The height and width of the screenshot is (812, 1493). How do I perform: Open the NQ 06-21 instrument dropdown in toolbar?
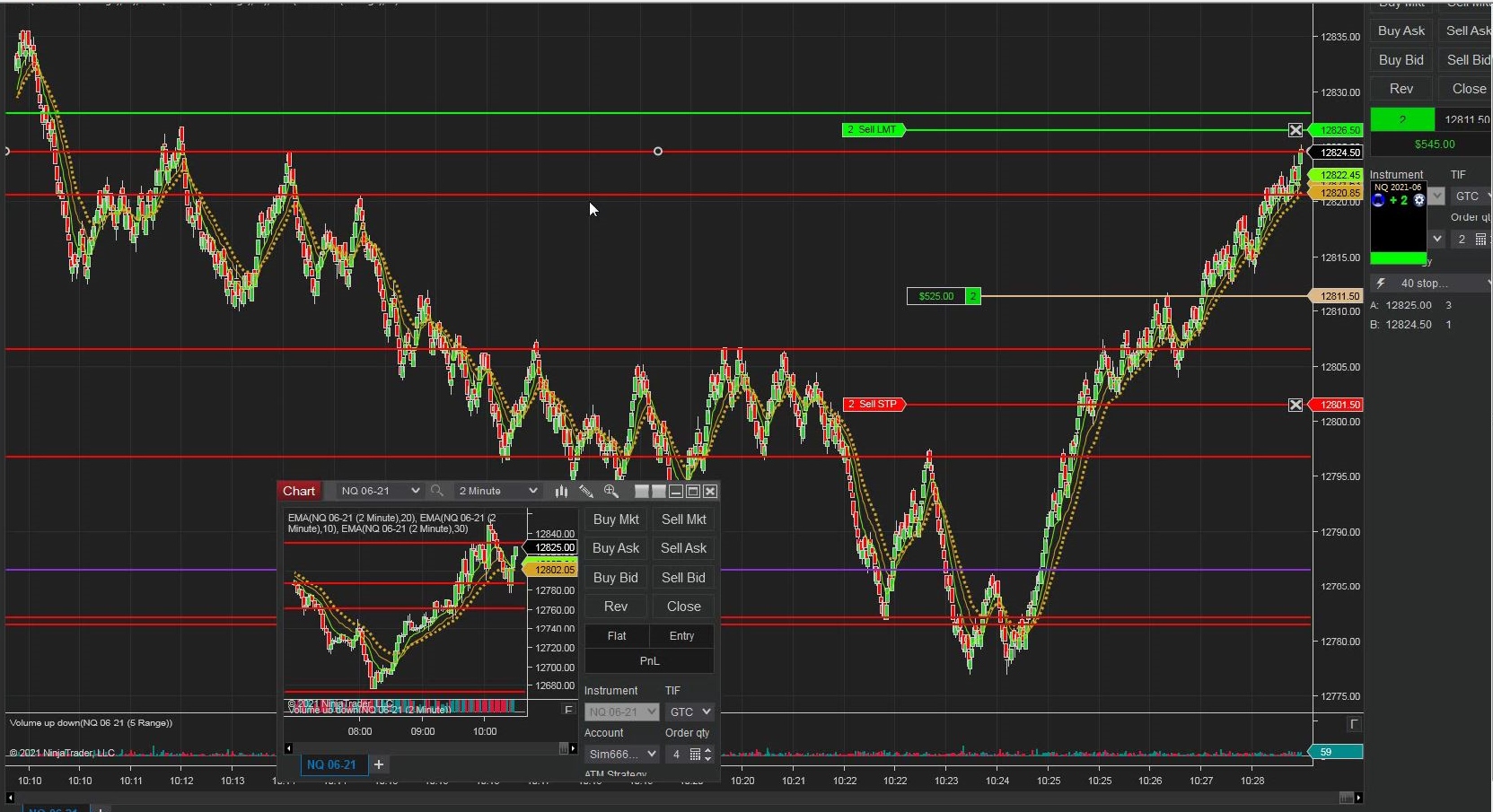click(x=381, y=491)
